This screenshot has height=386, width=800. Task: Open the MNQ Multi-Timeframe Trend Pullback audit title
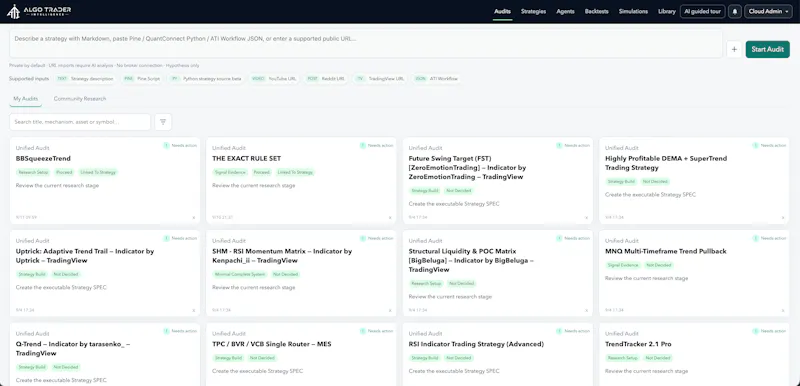[665, 251]
